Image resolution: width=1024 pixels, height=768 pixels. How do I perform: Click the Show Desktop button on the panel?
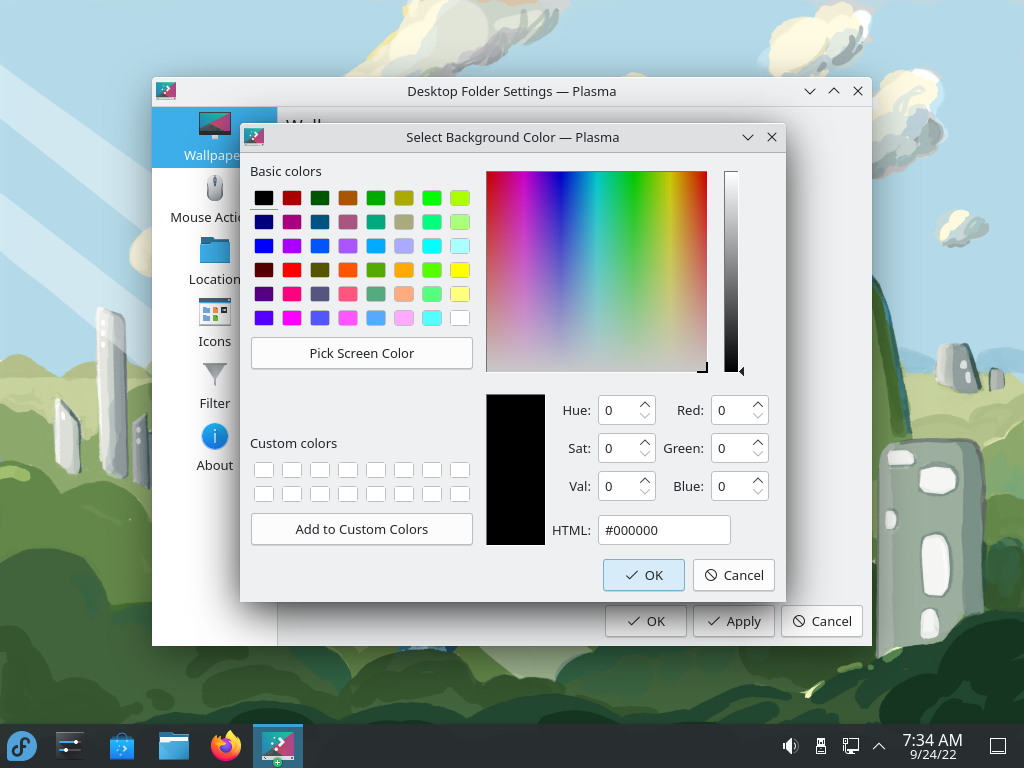(998, 746)
